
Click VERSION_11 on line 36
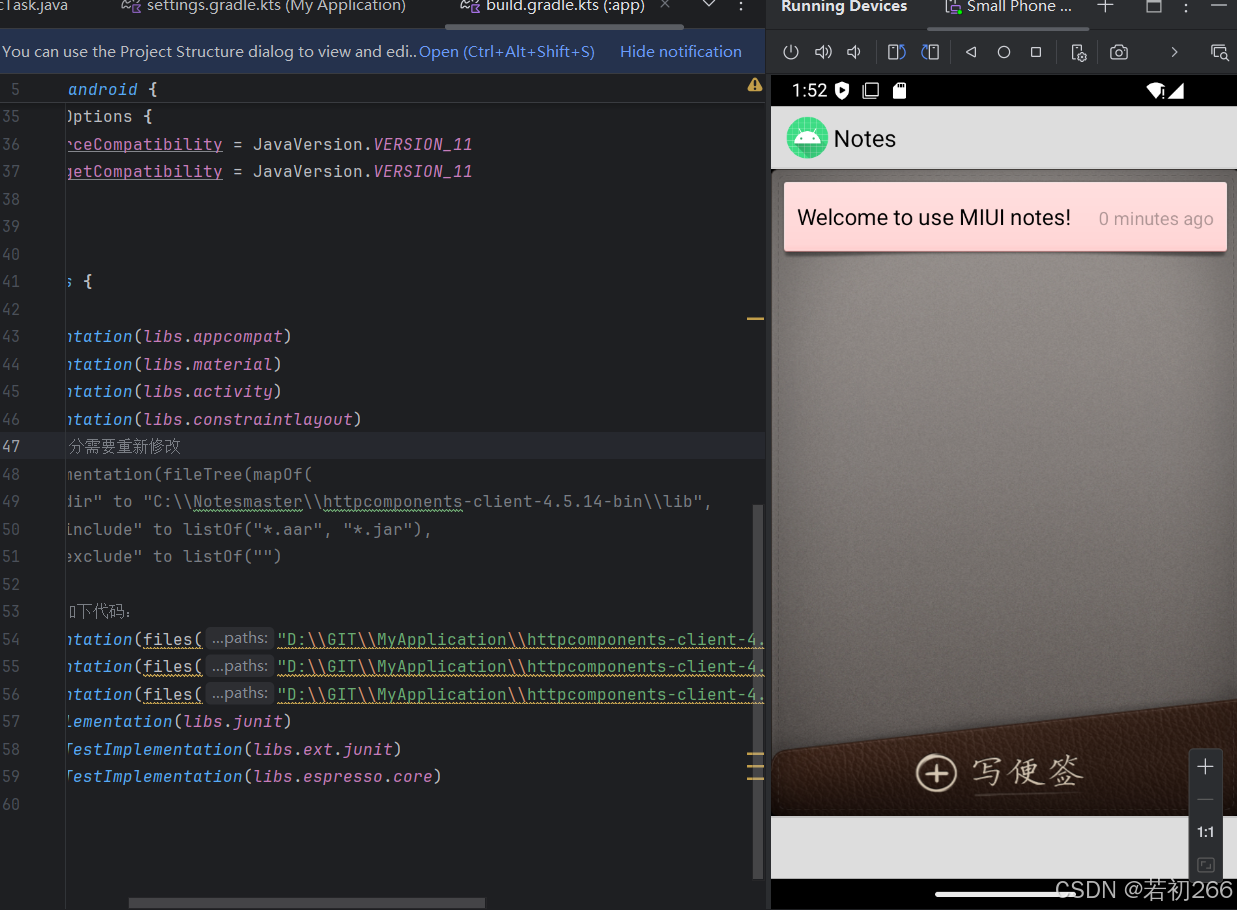coord(422,144)
